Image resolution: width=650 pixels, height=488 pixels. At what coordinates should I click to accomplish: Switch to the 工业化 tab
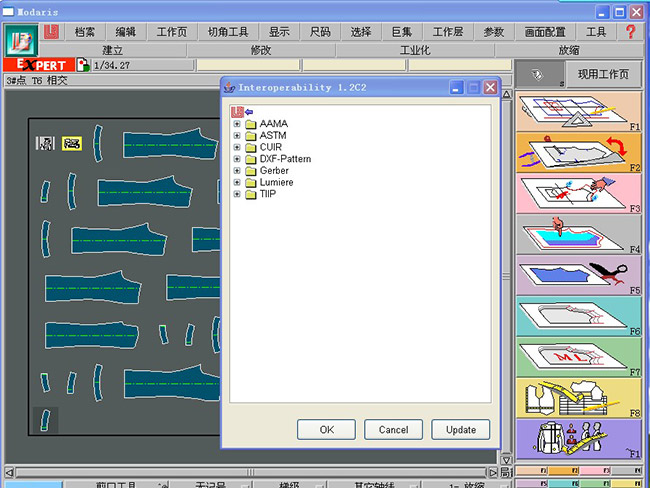tap(415, 49)
